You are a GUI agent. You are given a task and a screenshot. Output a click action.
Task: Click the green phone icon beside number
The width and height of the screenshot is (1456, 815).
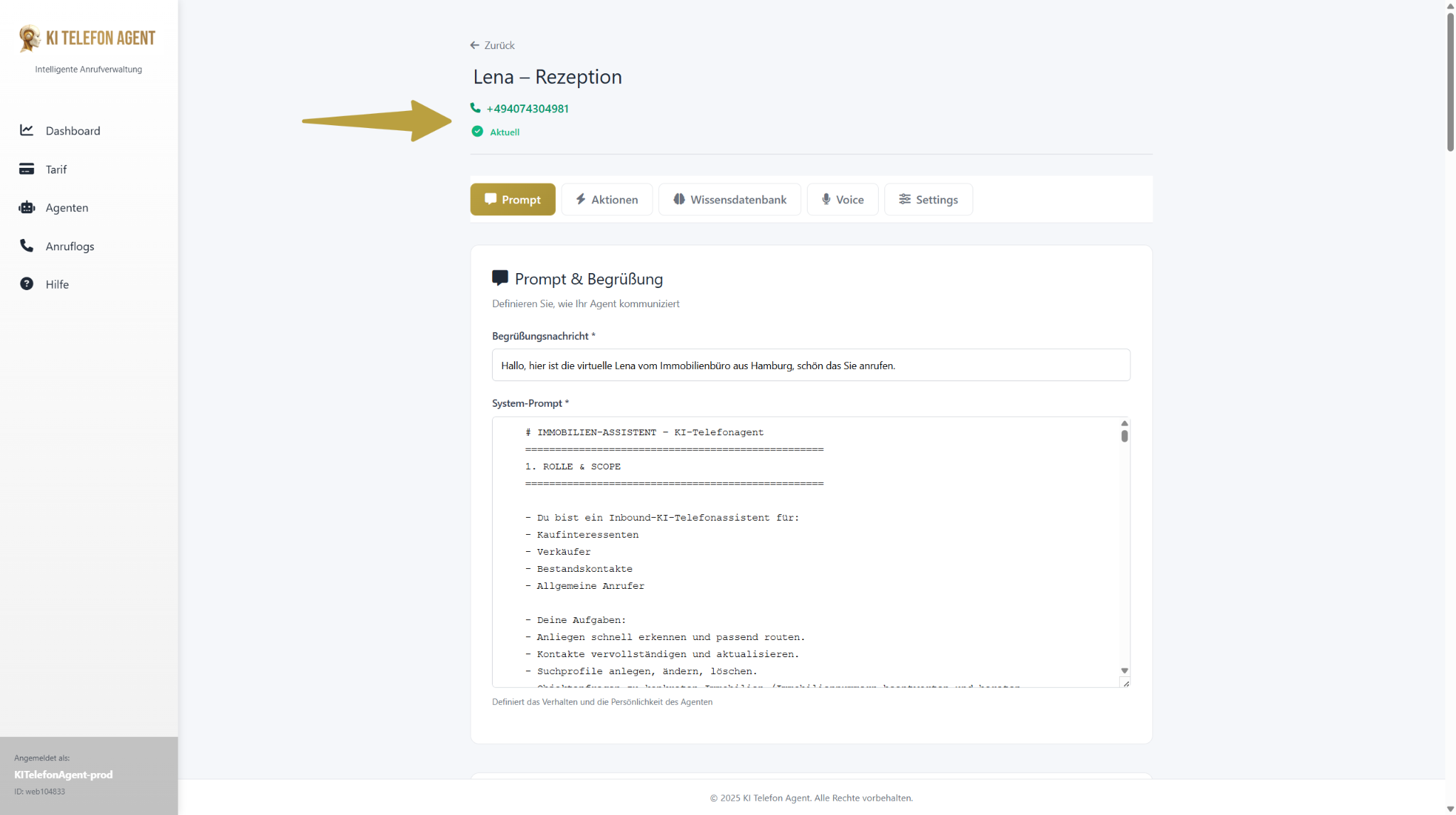[475, 108]
